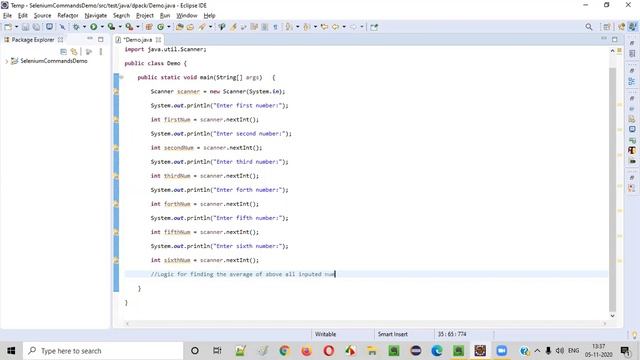This screenshot has height=360, width=640.
Task: Click the Open Task icon
Action: (x=190, y=27)
